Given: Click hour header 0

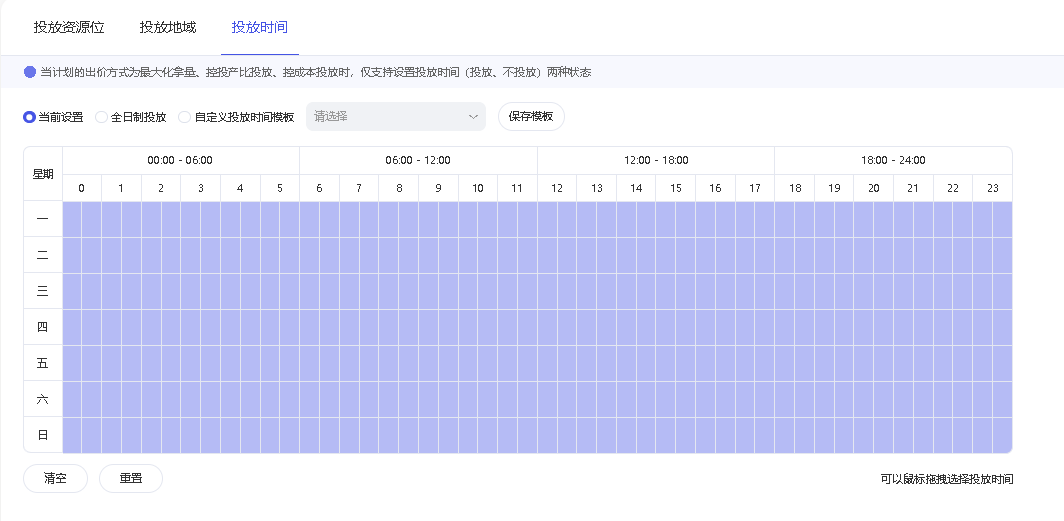Looking at the screenshot, I should coord(81,188).
